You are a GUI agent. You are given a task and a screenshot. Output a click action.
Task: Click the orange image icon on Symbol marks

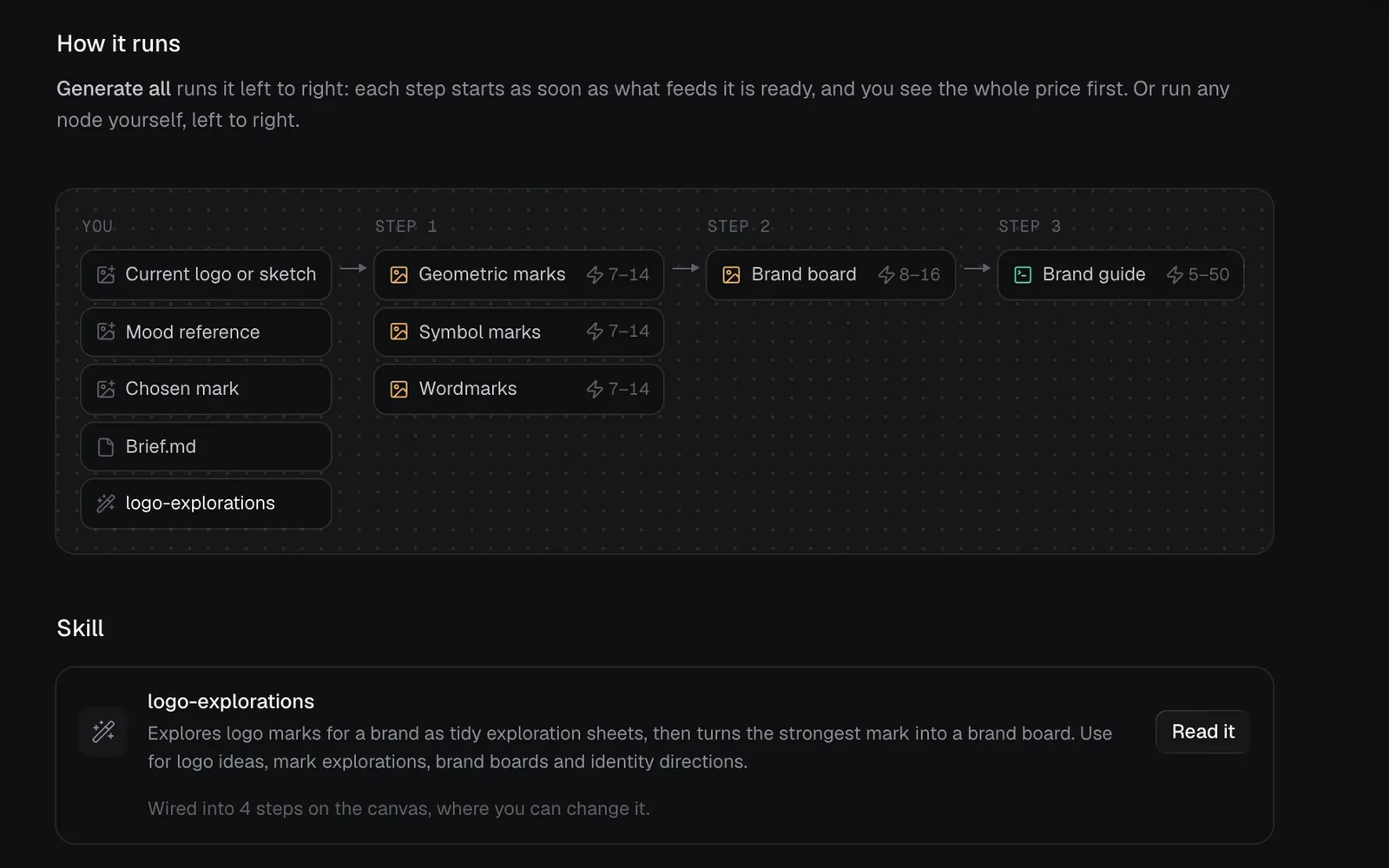point(399,332)
